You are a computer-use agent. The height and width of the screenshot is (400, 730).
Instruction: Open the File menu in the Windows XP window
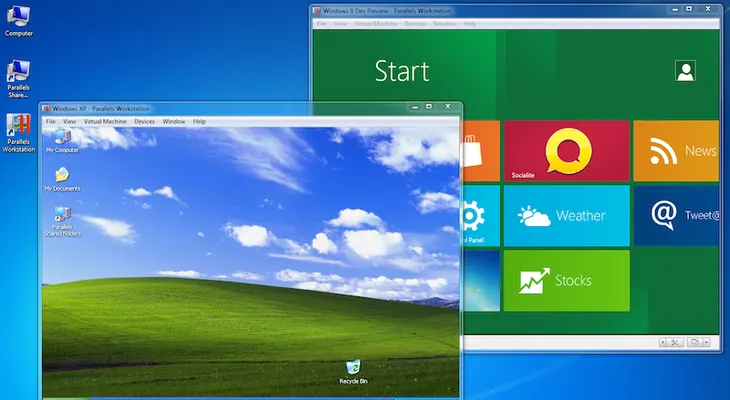(x=50, y=122)
